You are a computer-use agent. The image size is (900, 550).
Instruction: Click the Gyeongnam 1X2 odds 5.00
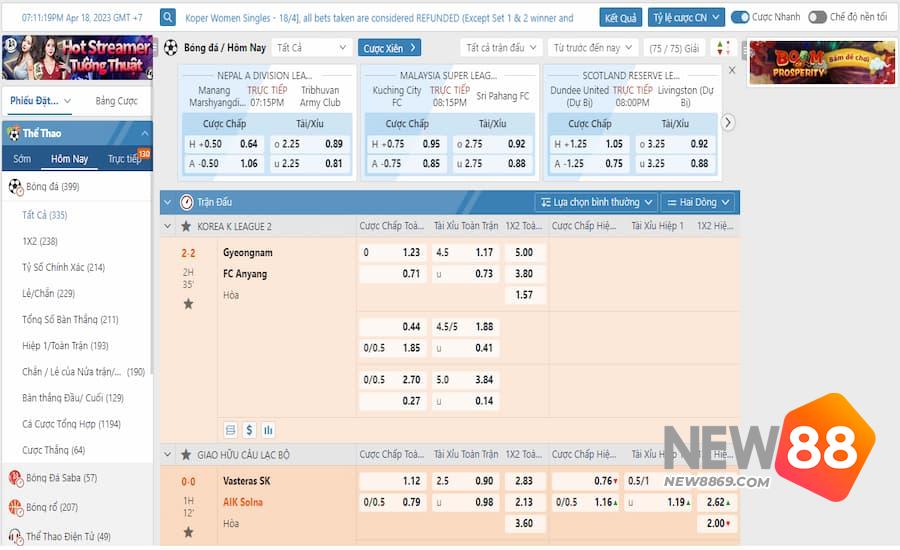[x=524, y=252]
